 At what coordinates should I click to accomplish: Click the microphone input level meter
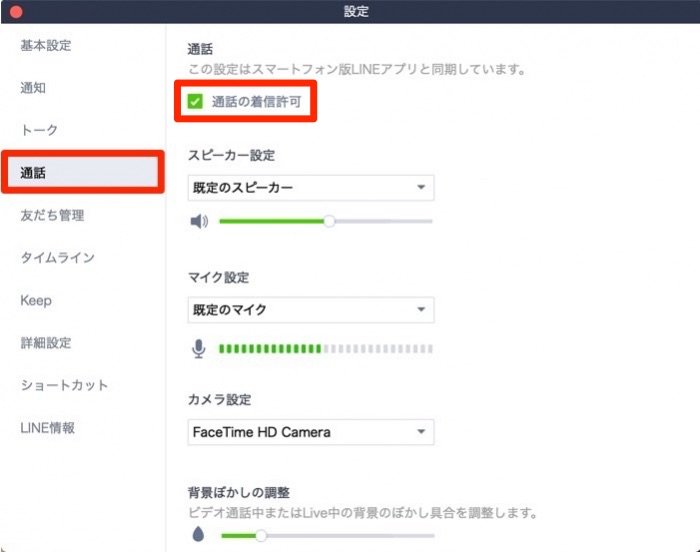pyautogui.click(x=325, y=349)
